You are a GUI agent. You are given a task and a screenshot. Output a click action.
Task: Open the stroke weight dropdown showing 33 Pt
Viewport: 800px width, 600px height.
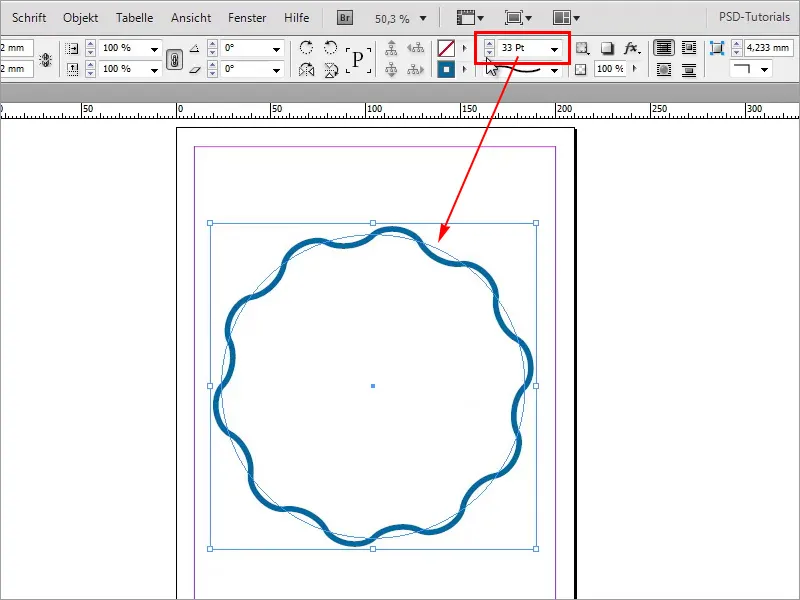point(555,50)
